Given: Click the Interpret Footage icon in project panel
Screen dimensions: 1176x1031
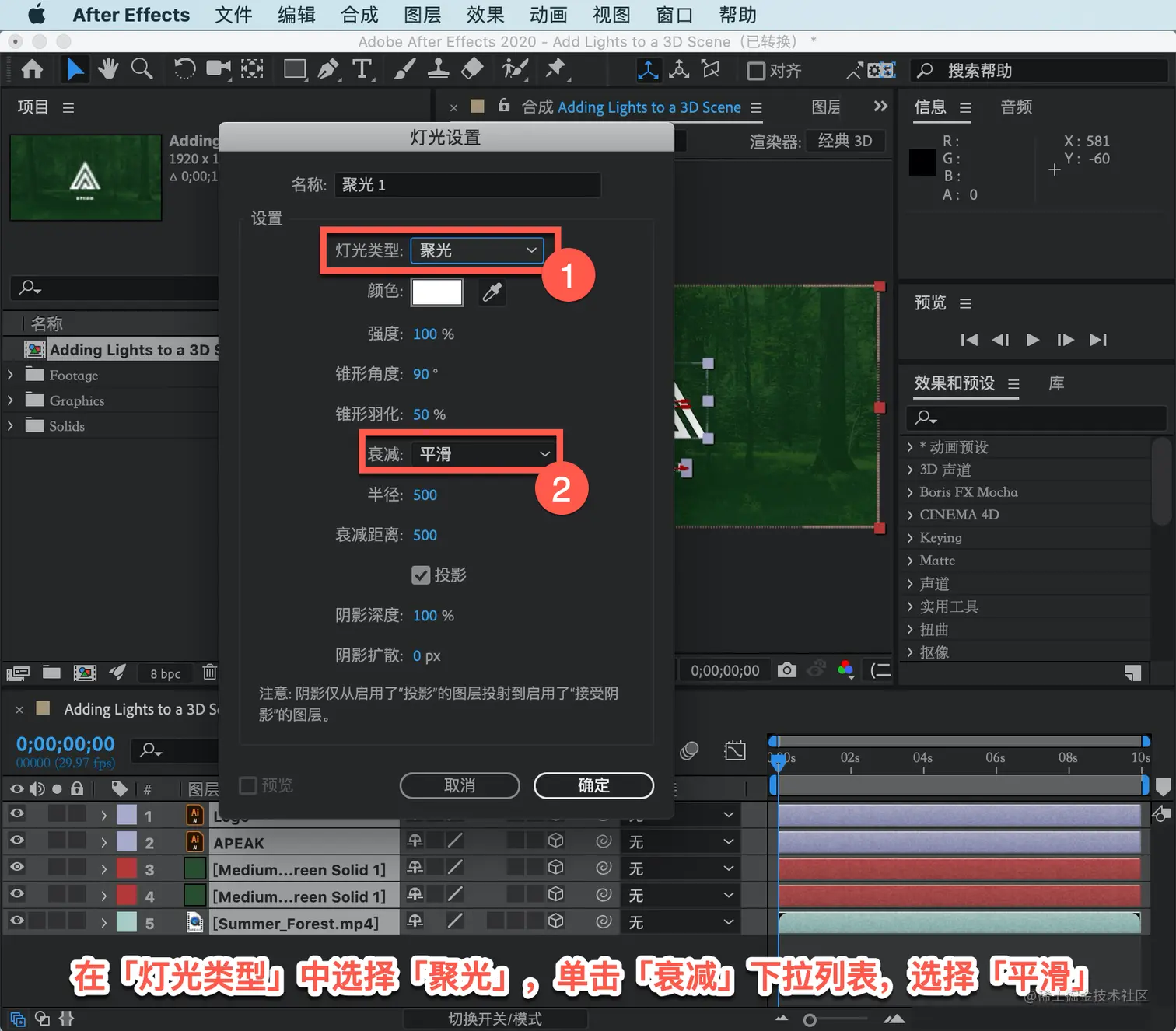Looking at the screenshot, I should pos(18,673).
